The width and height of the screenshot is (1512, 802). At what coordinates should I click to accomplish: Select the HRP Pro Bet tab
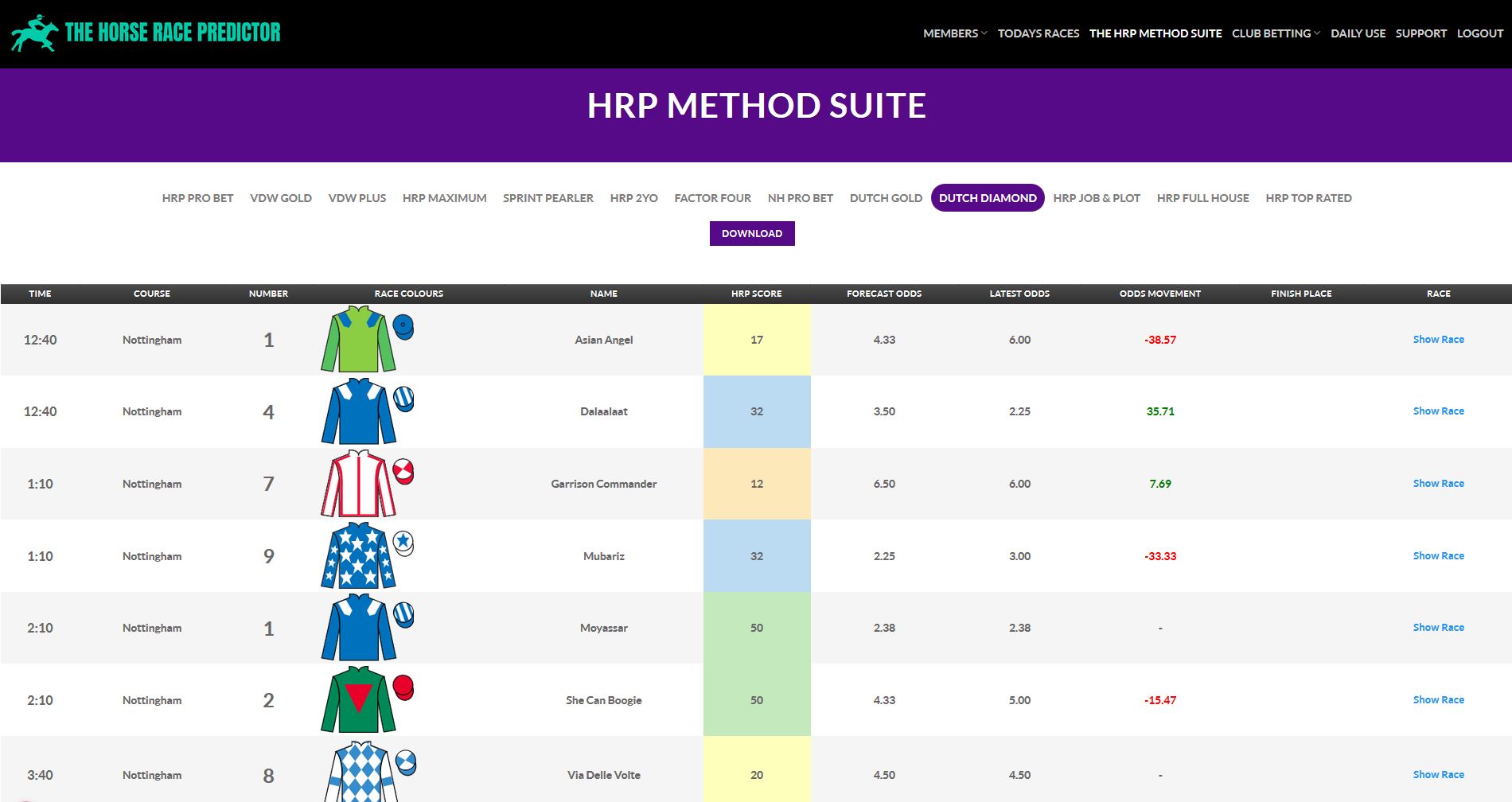click(x=197, y=198)
